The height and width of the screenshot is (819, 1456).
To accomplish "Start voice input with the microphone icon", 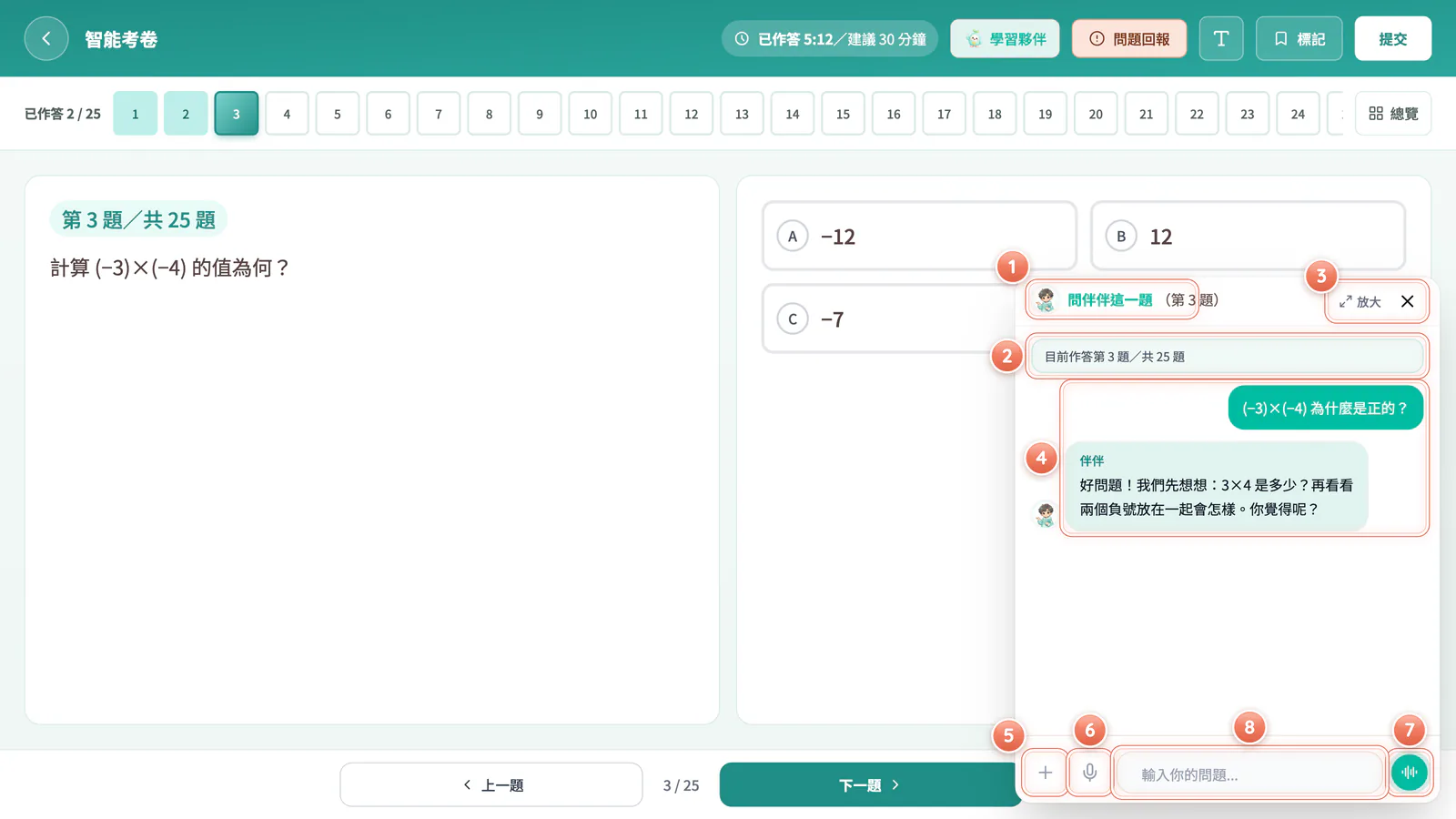I will click(x=1090, y=773).
